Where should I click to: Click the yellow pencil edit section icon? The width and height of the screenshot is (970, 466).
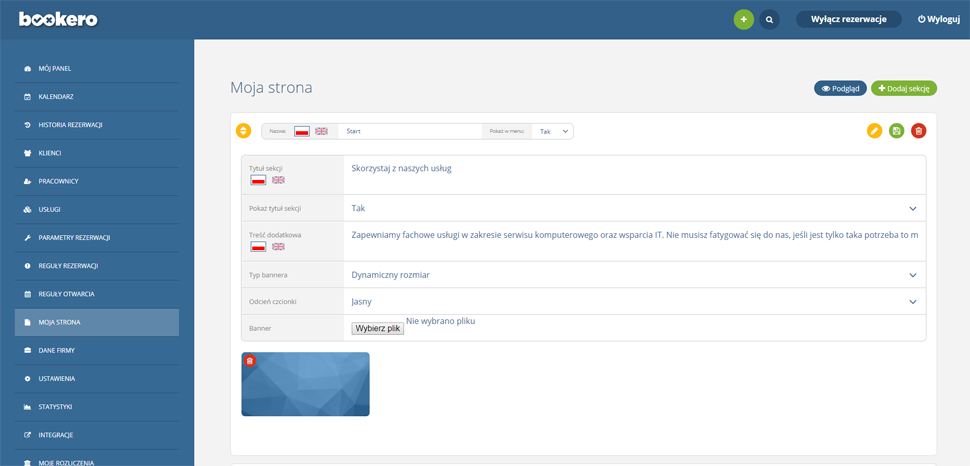(x=874, y=131)
